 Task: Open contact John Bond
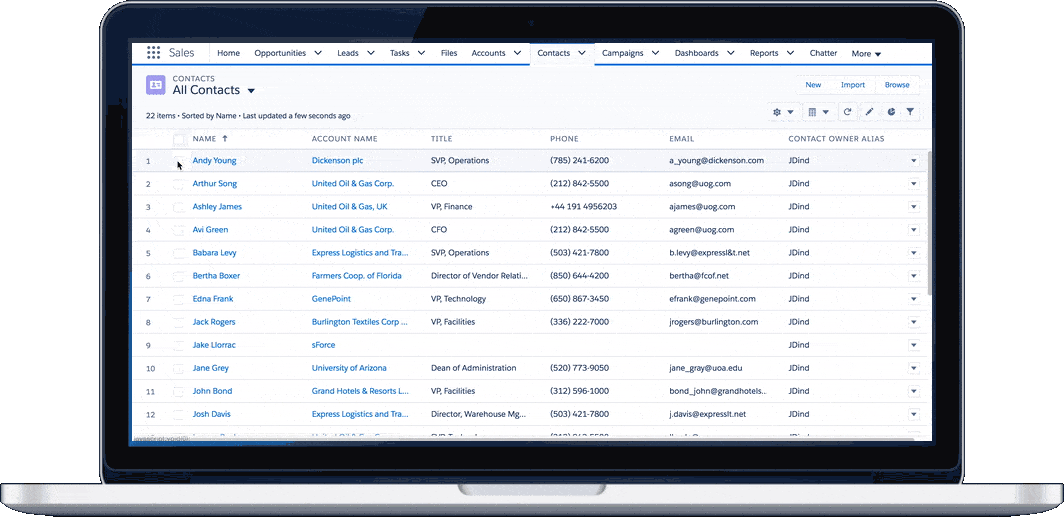pyautogui.click(x=212, y=391)
